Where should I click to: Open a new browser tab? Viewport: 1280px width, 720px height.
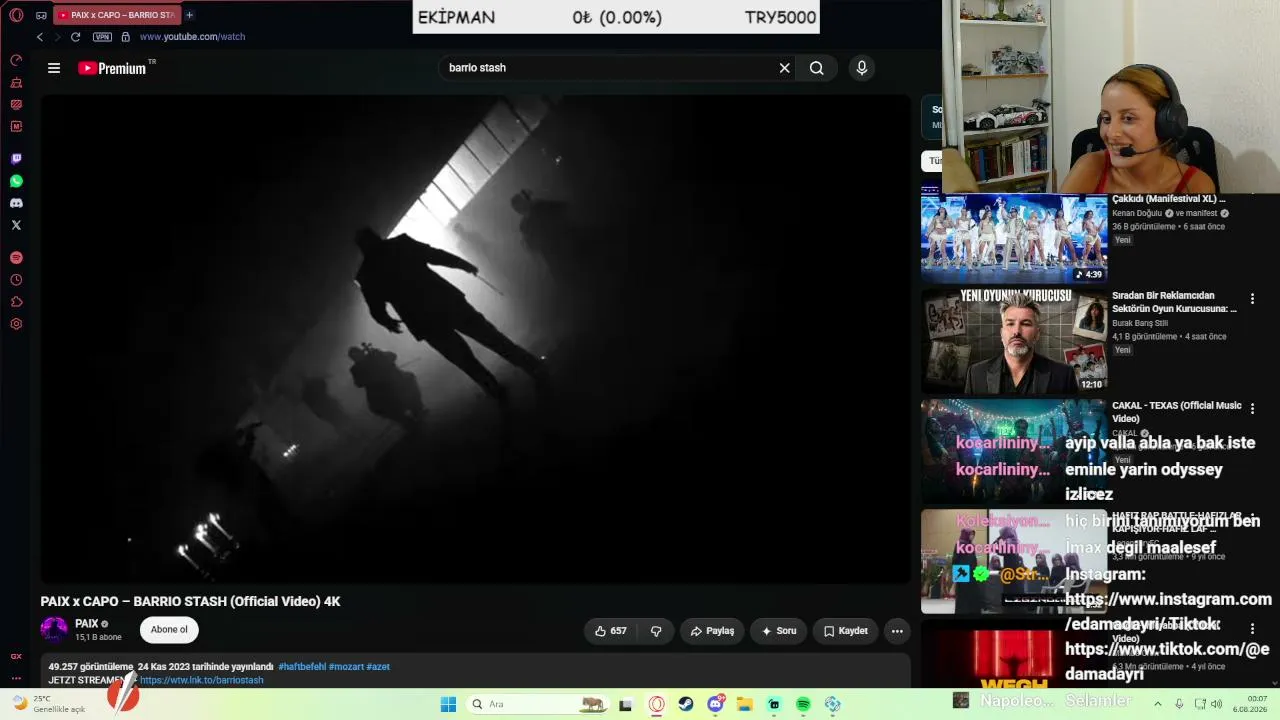[x=189, y=15]
